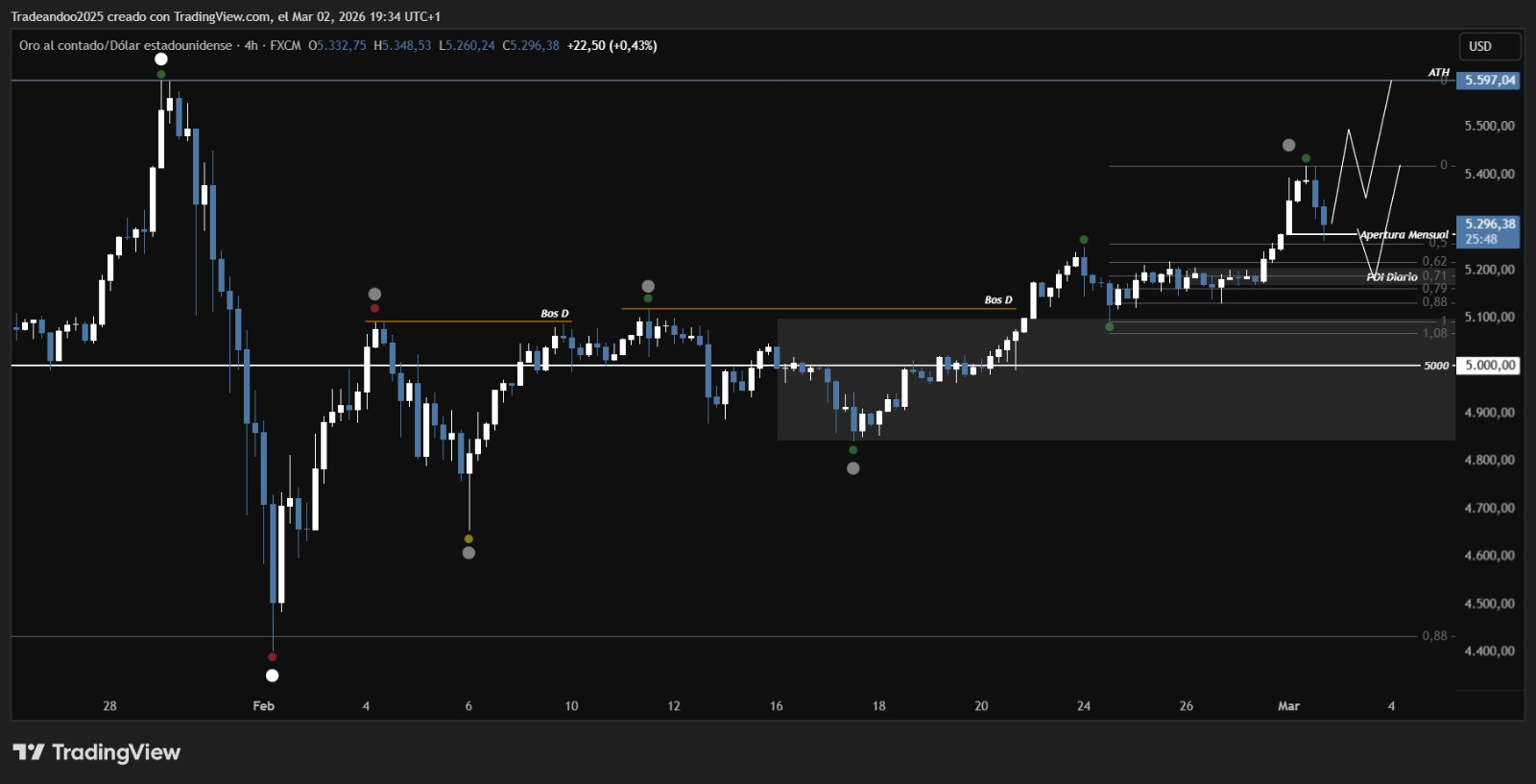Click the Mar date label on the time axis
1536x784 pixels.
pos(1288,705)
